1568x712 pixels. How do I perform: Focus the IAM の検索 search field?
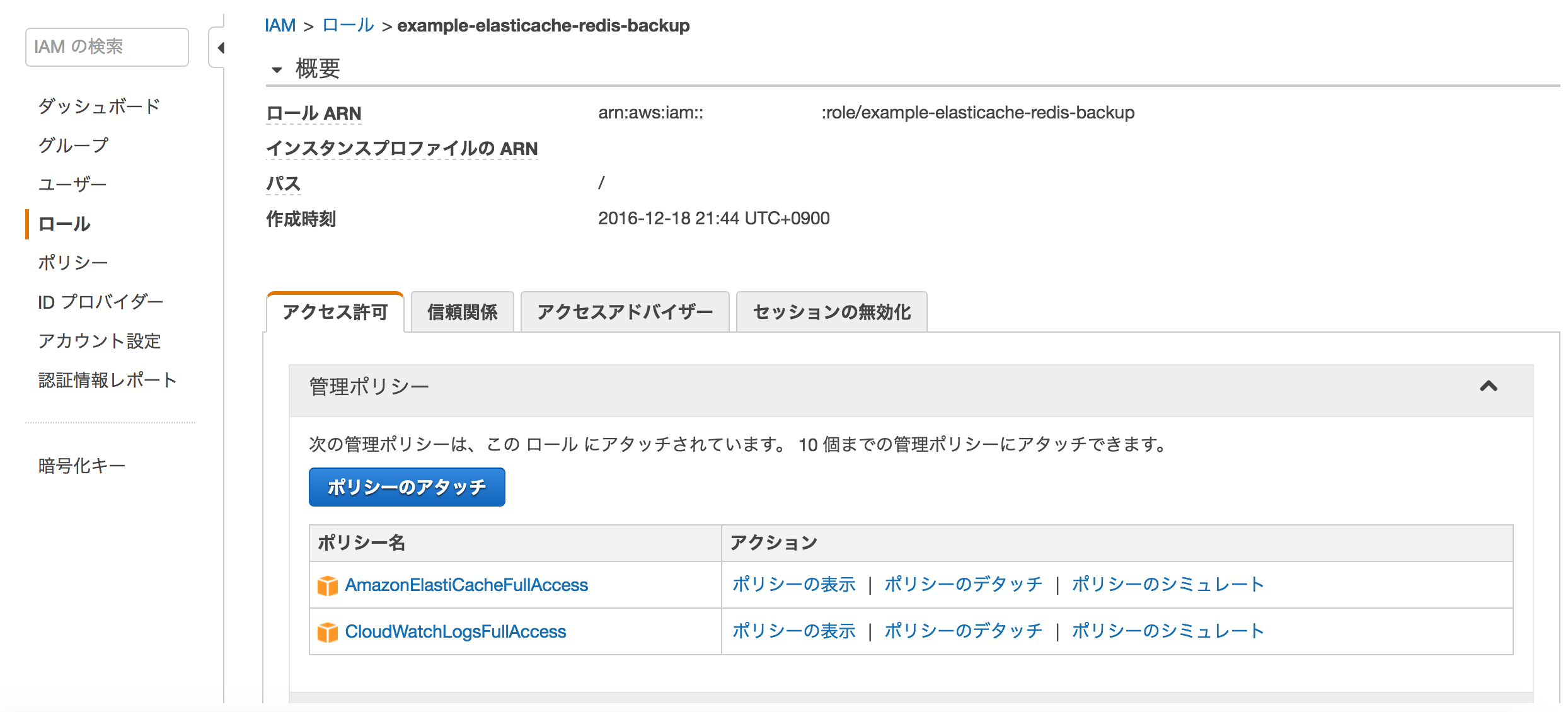[107, 47]
